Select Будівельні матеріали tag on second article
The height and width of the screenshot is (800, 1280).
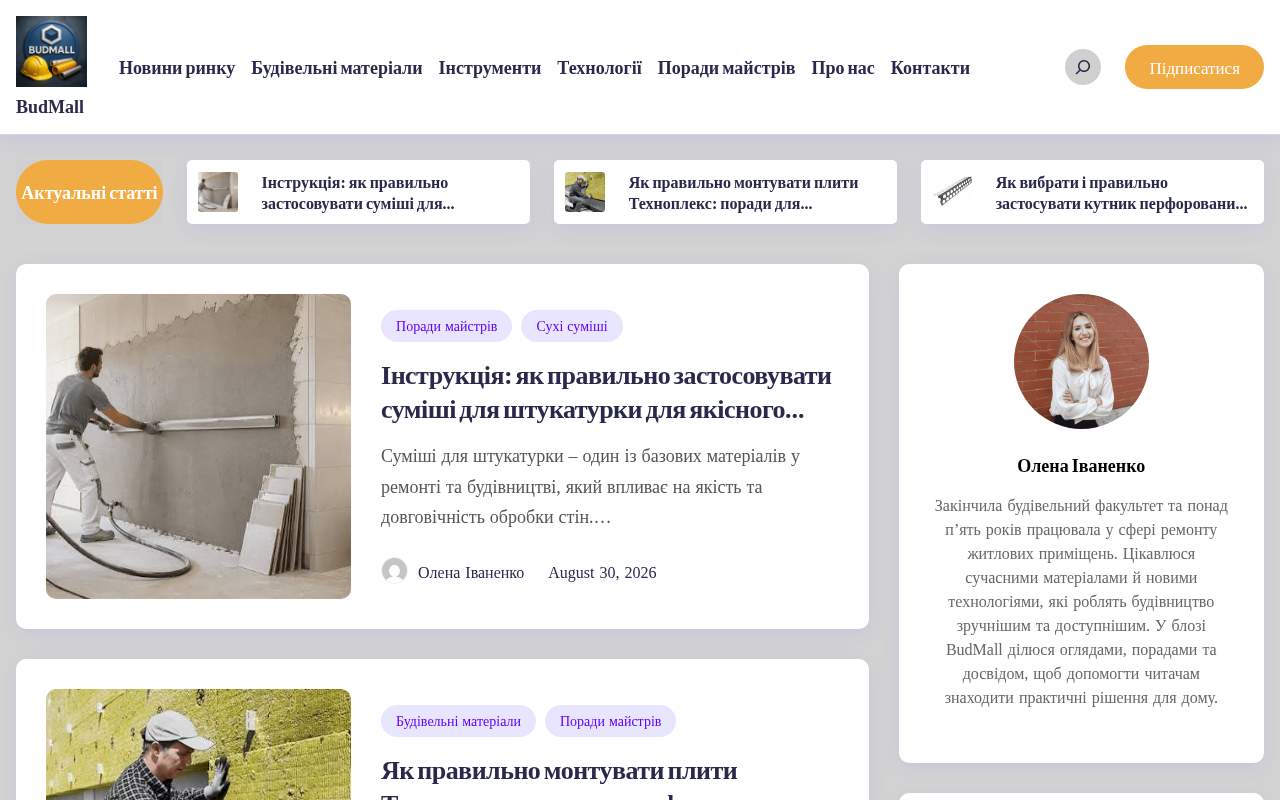tap(458, 721)
